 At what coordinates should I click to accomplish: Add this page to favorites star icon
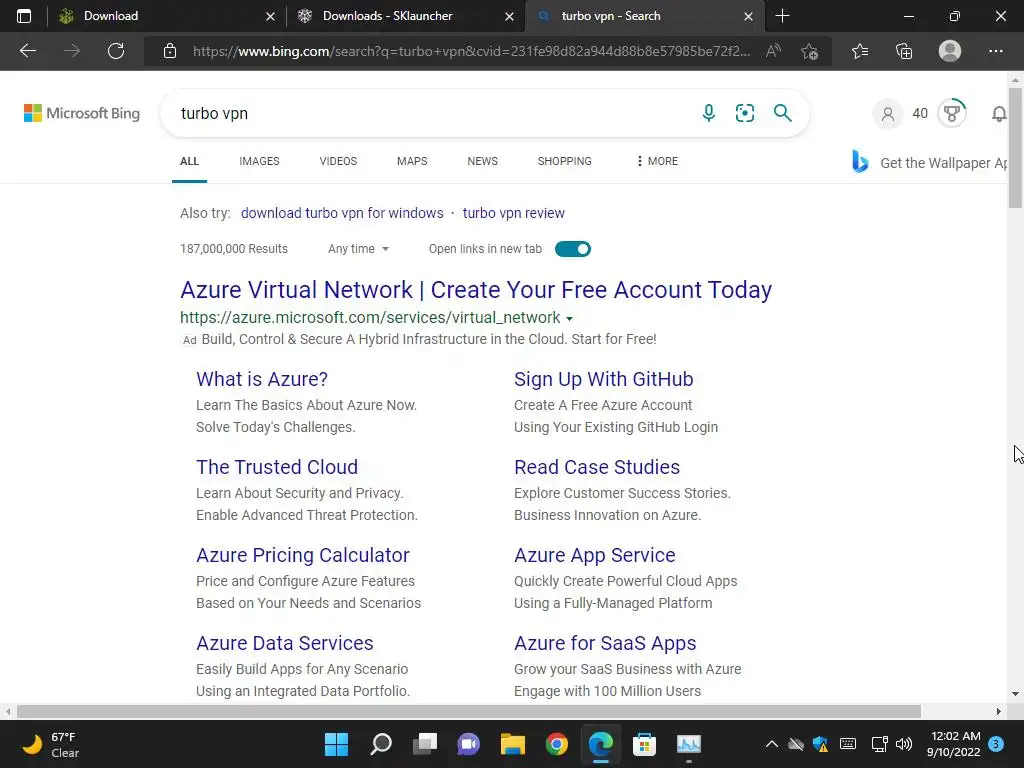tap(810, 51)
